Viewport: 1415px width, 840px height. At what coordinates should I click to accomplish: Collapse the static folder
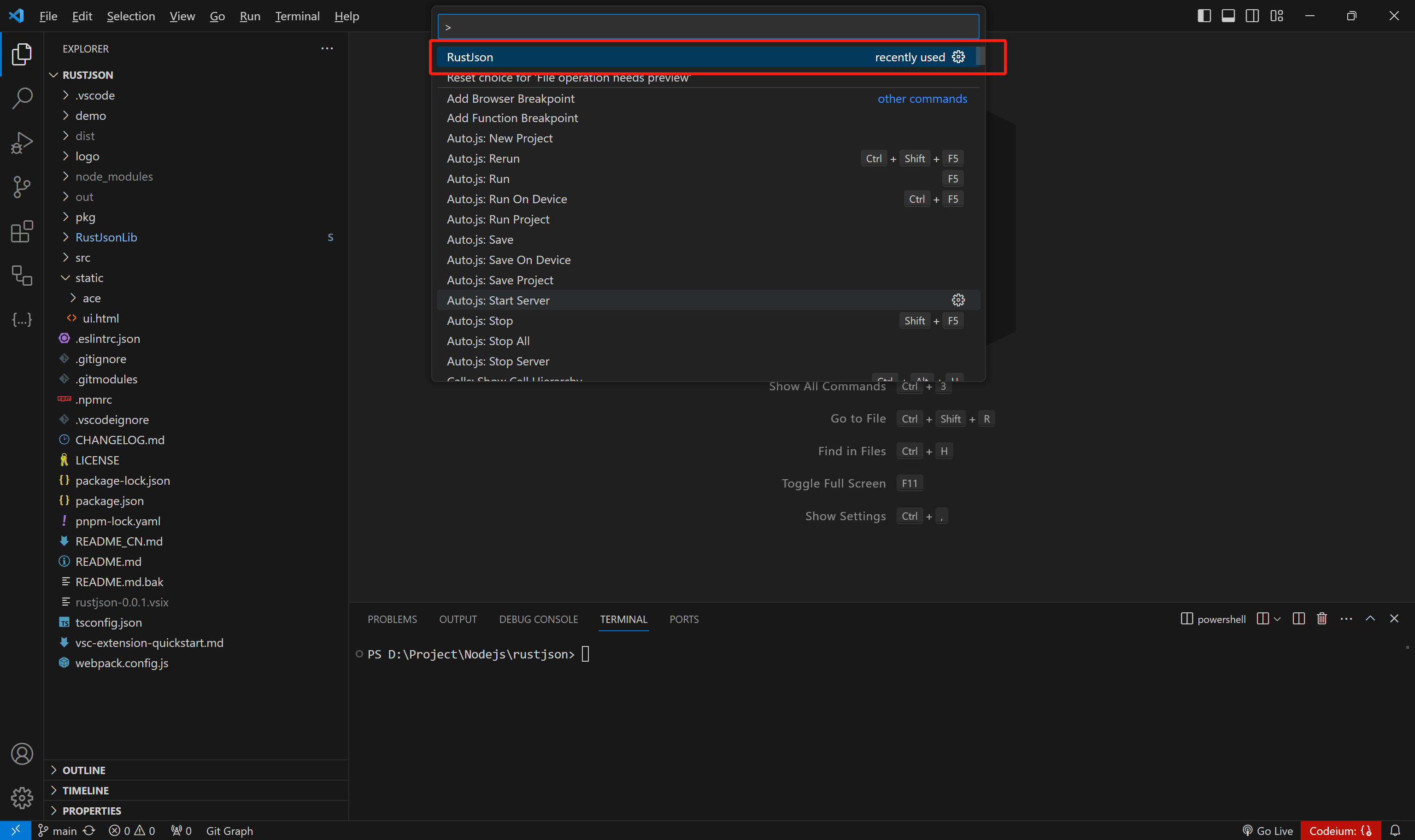(x=89, y=278)
